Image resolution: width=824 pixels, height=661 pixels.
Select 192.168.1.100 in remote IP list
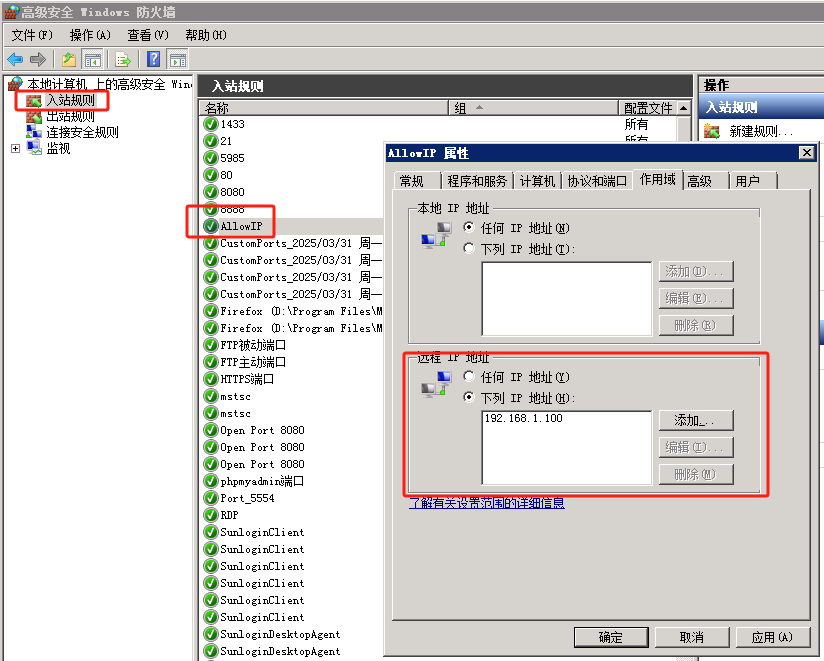523,419
